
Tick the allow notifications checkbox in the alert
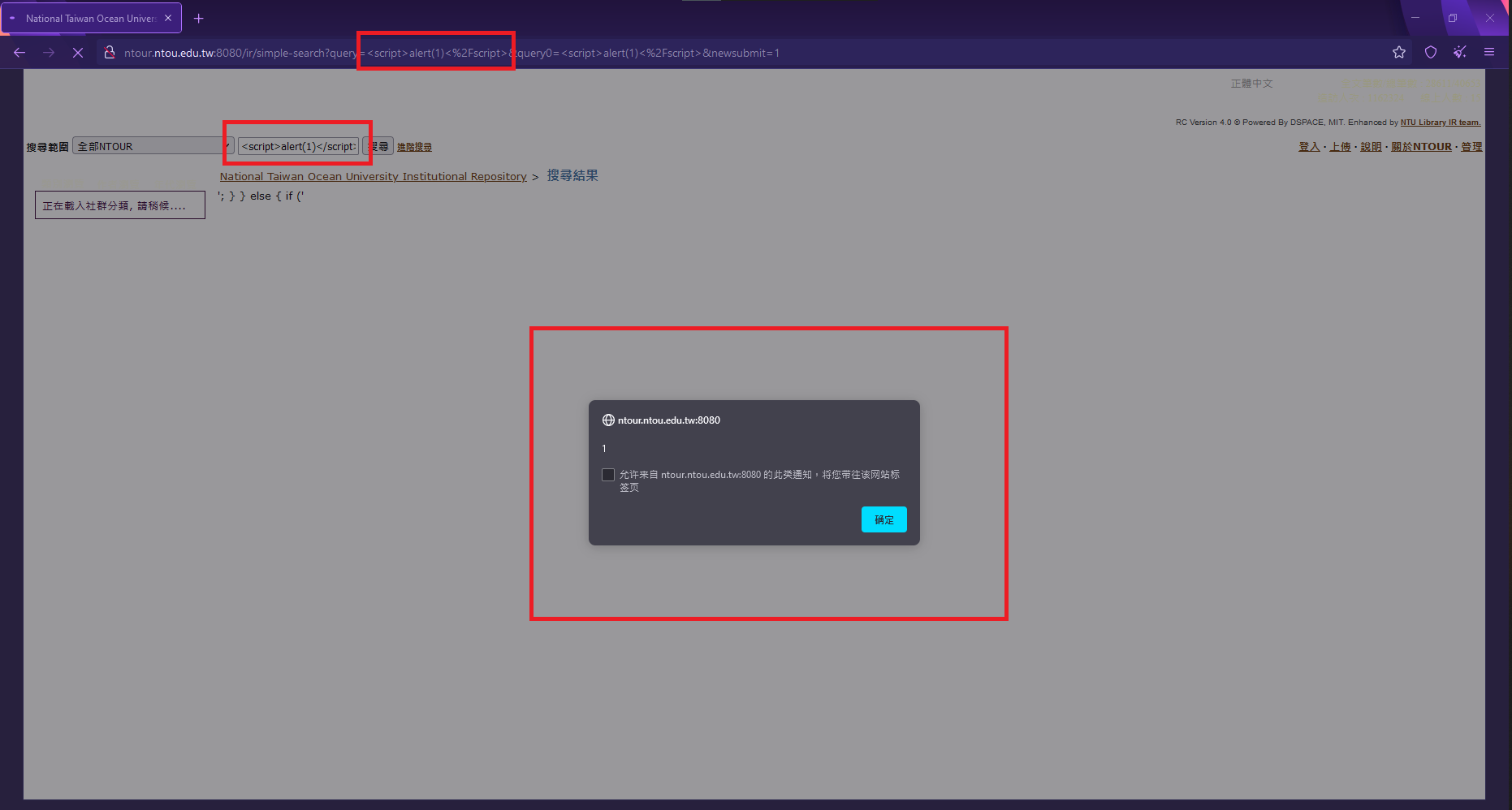[x=608, y=475]
